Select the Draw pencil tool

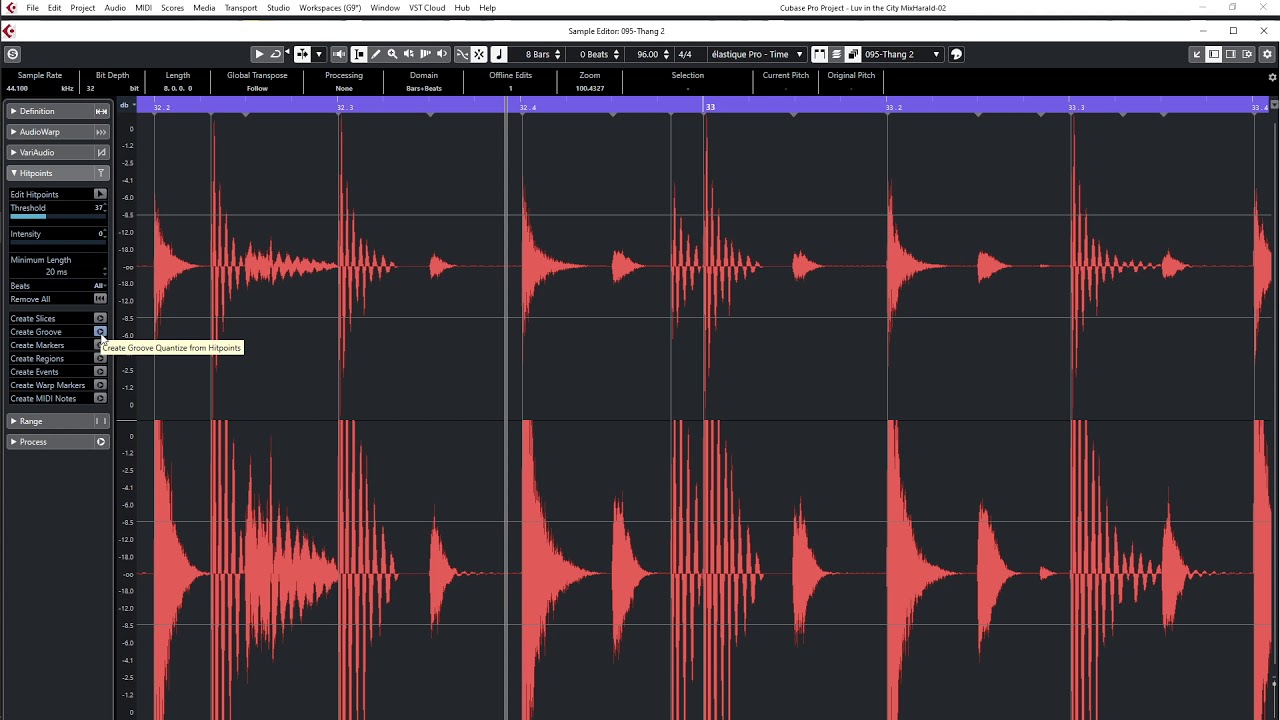pyautogui.click(x=376, y=54)
